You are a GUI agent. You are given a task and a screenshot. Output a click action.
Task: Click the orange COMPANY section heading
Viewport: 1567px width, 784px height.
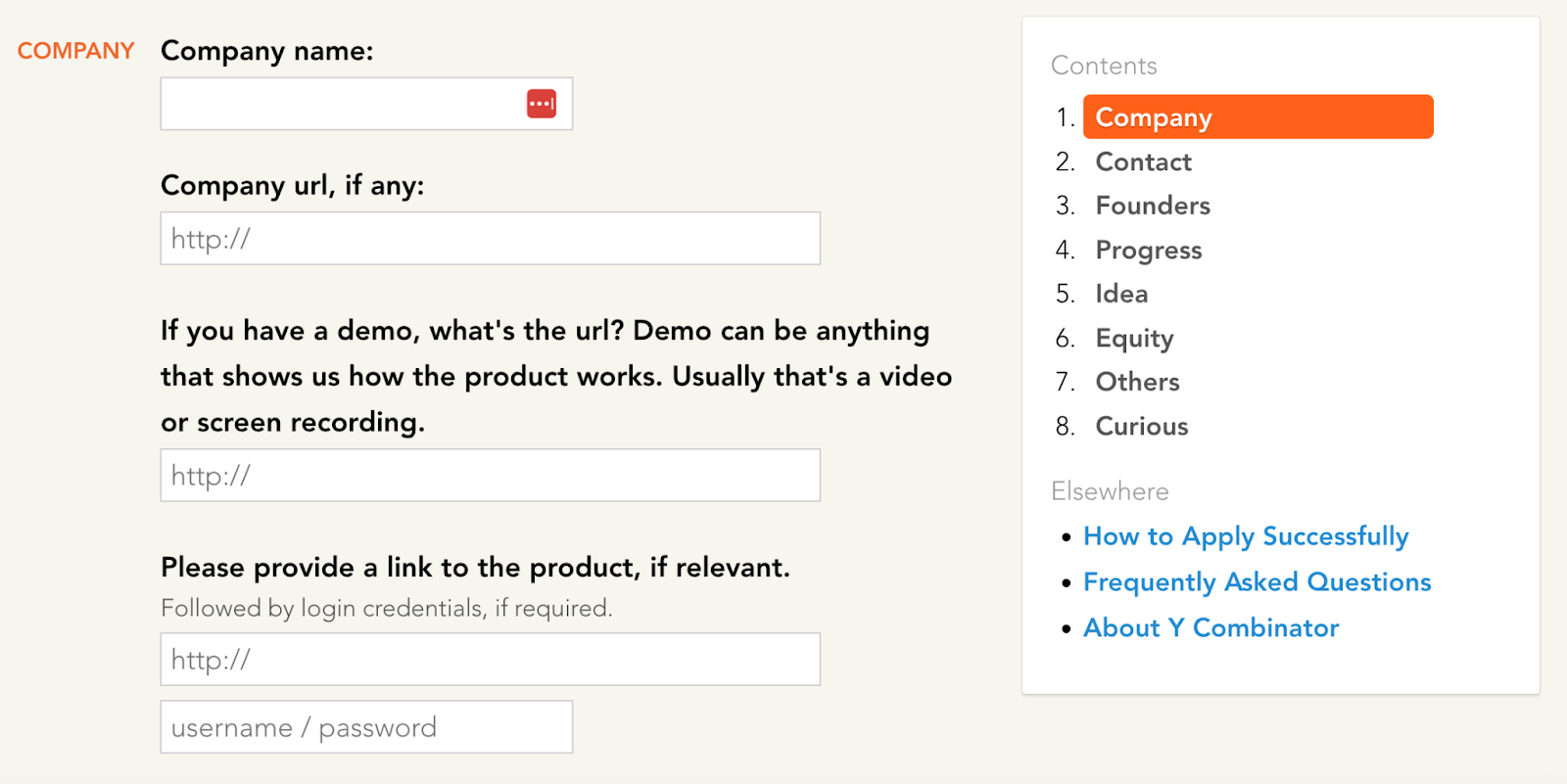(75, 51)
